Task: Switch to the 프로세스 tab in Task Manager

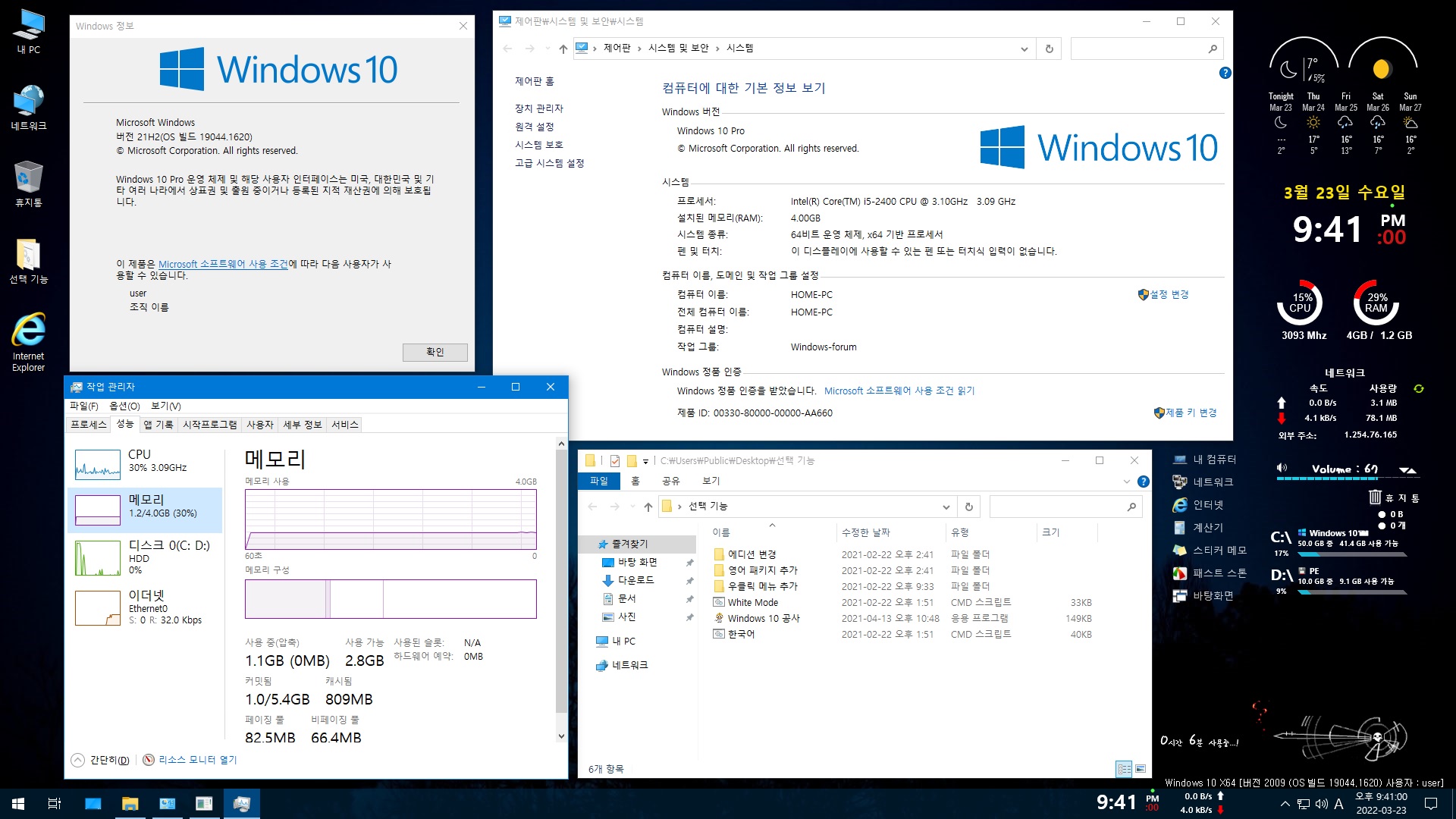Action: pyautogui.click(x=89, y=425)
